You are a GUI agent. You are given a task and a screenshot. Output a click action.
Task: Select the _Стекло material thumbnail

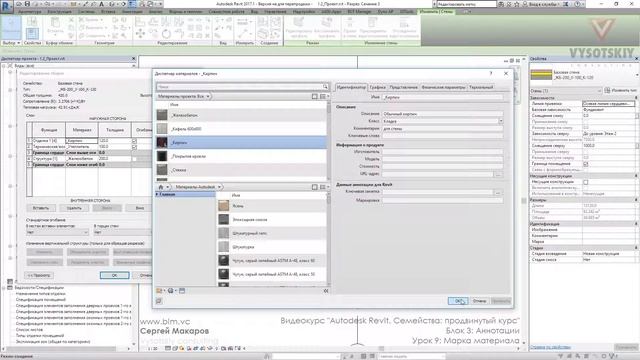click(x=162, y=170)
